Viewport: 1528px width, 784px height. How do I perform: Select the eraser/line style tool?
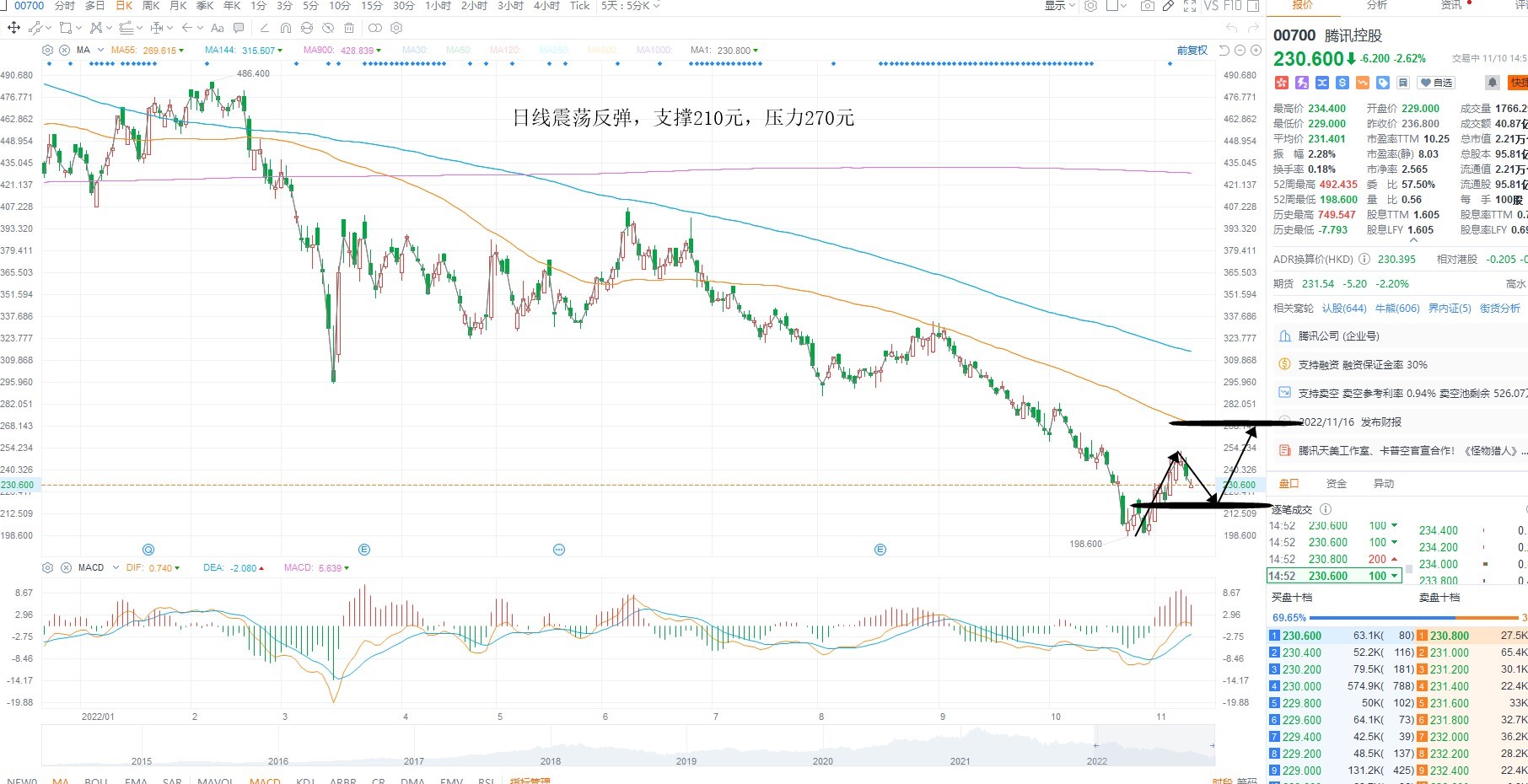265,28
